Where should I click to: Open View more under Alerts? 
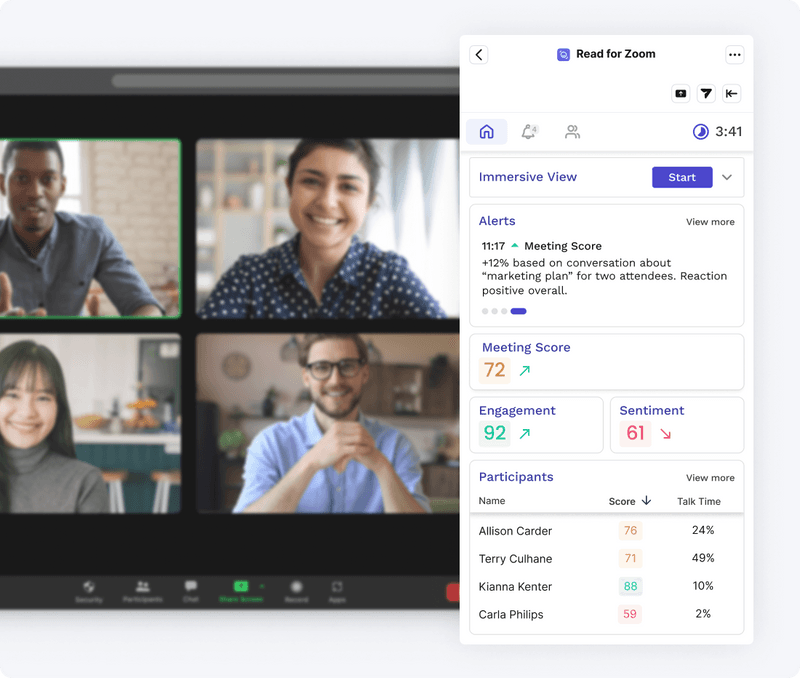coord(710,222)
